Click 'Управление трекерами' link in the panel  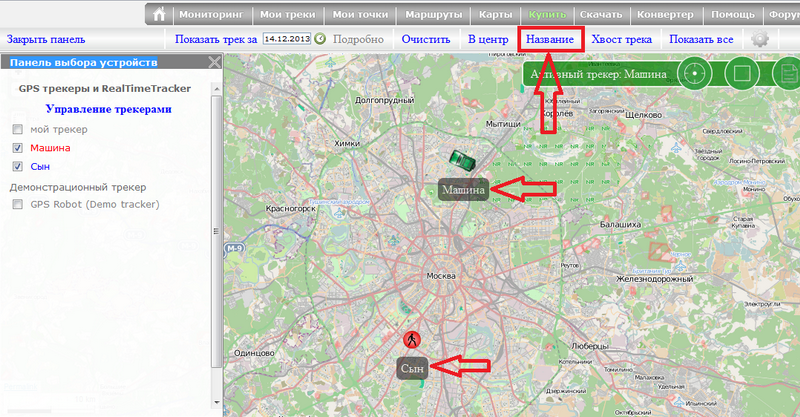[108, 109]
